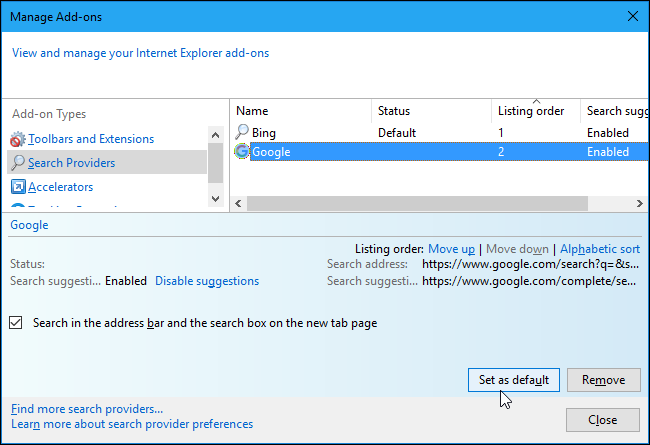Select the Accelerators add-on type

coord(60,187)
